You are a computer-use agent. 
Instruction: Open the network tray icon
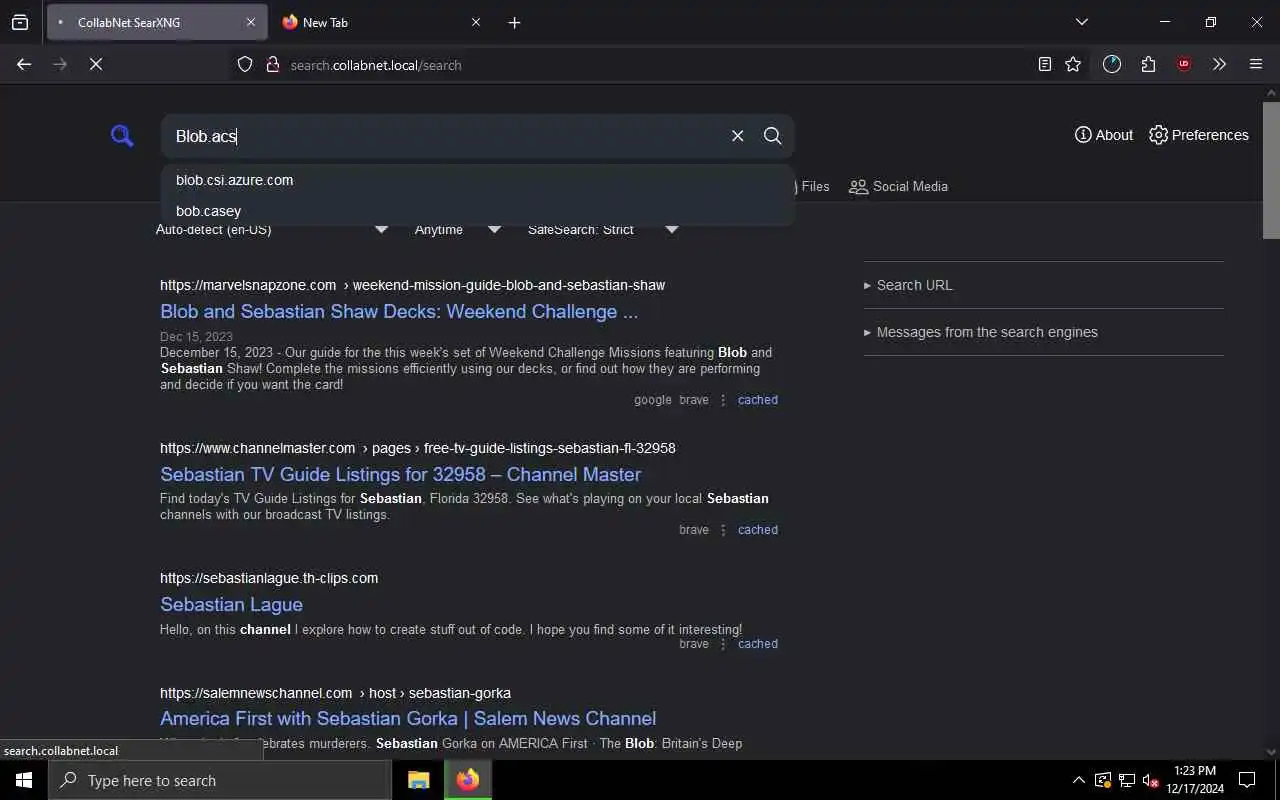pyautogui.click(x=1126, y=780)
